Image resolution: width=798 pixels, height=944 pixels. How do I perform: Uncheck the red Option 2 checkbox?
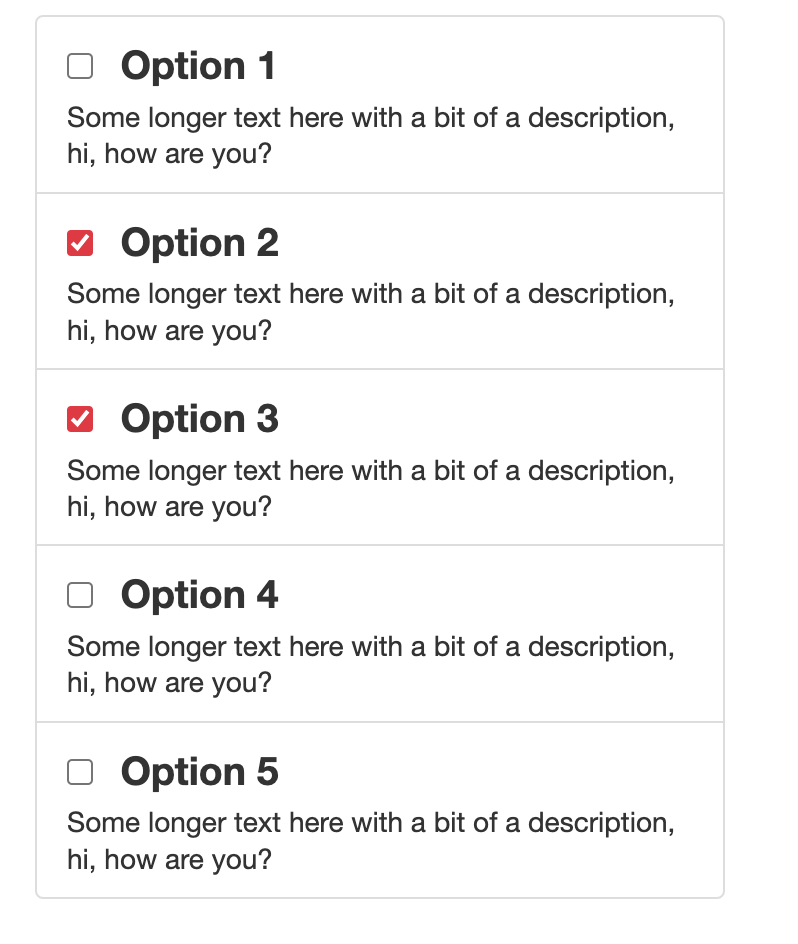(x=80, y=243)
